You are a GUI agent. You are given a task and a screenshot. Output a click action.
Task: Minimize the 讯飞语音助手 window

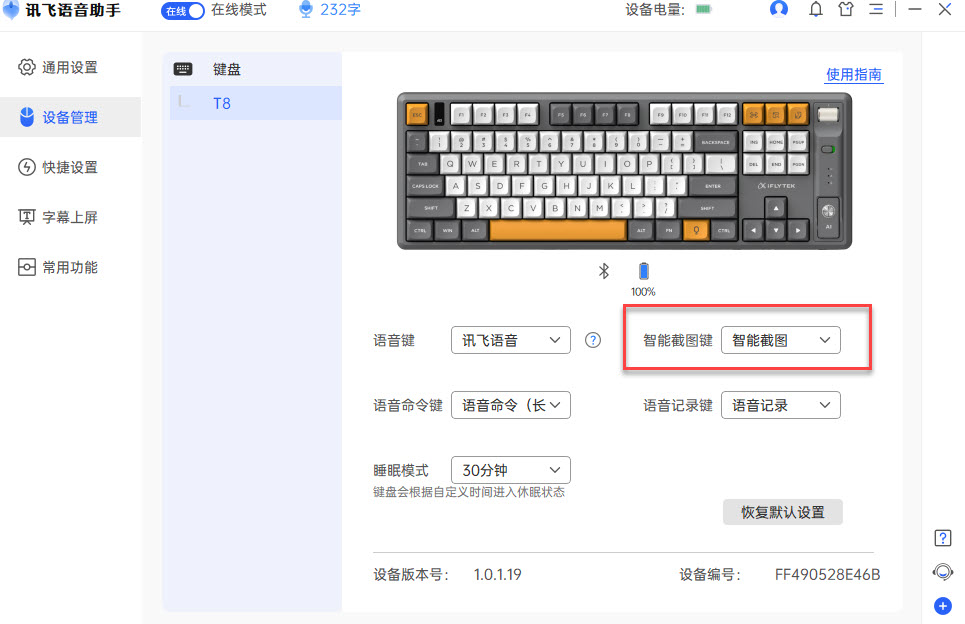tap(915, 9)
